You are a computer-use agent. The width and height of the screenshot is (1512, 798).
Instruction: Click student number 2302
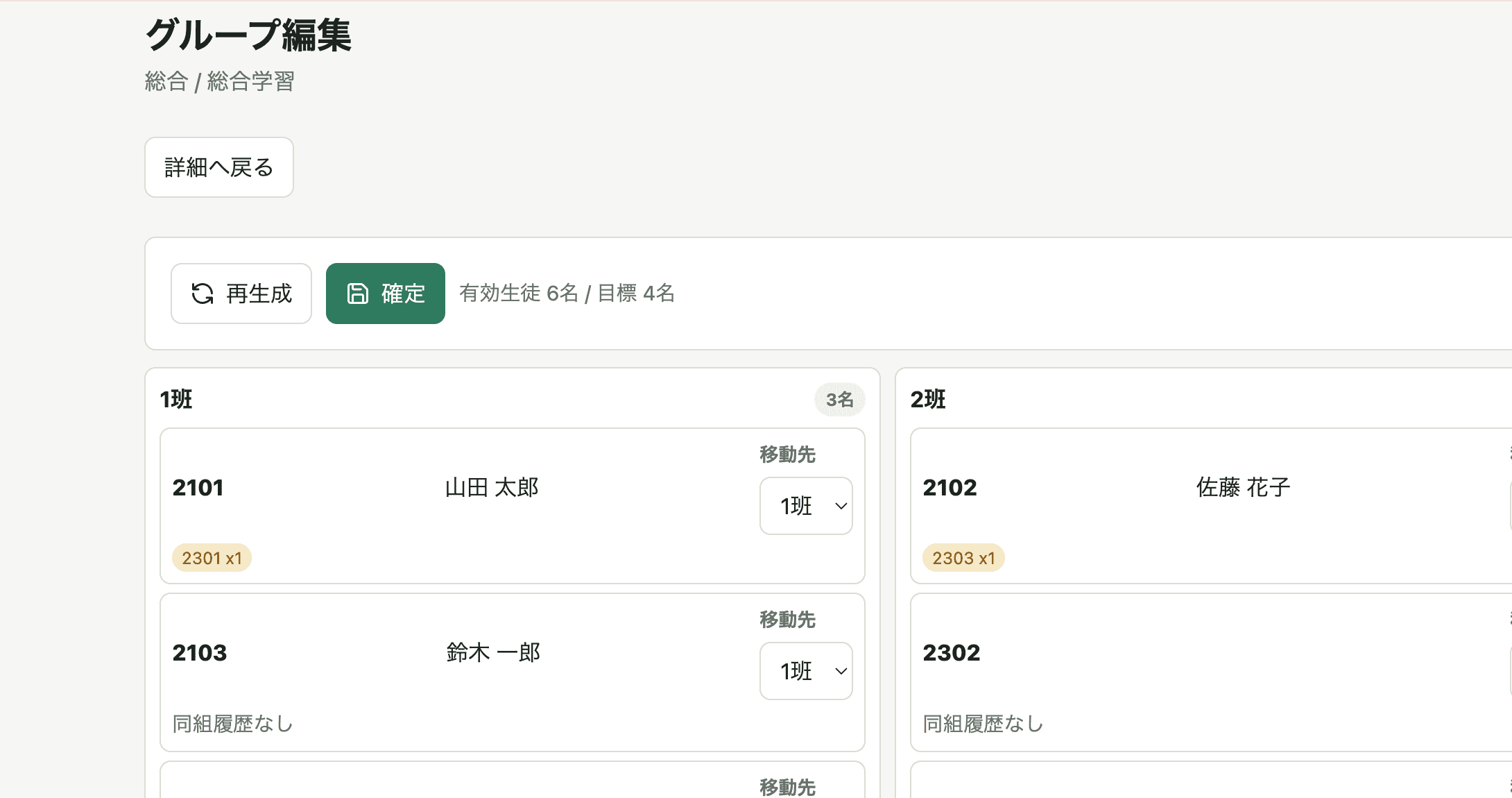point(952,653)
